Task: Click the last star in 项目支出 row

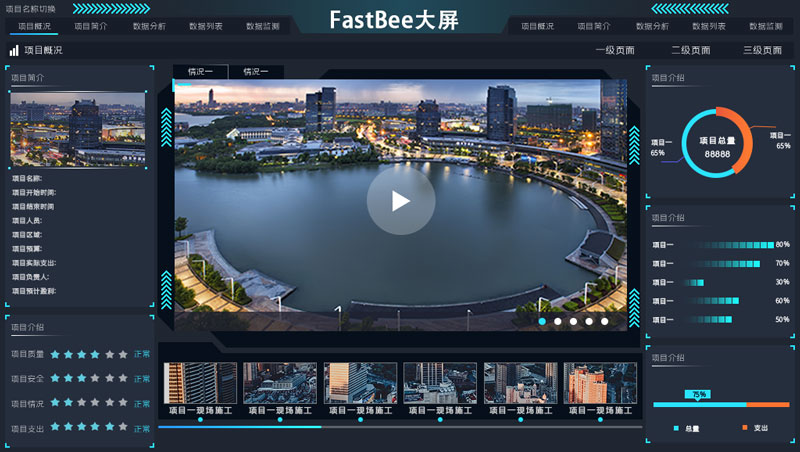Action: pos(123,427)
